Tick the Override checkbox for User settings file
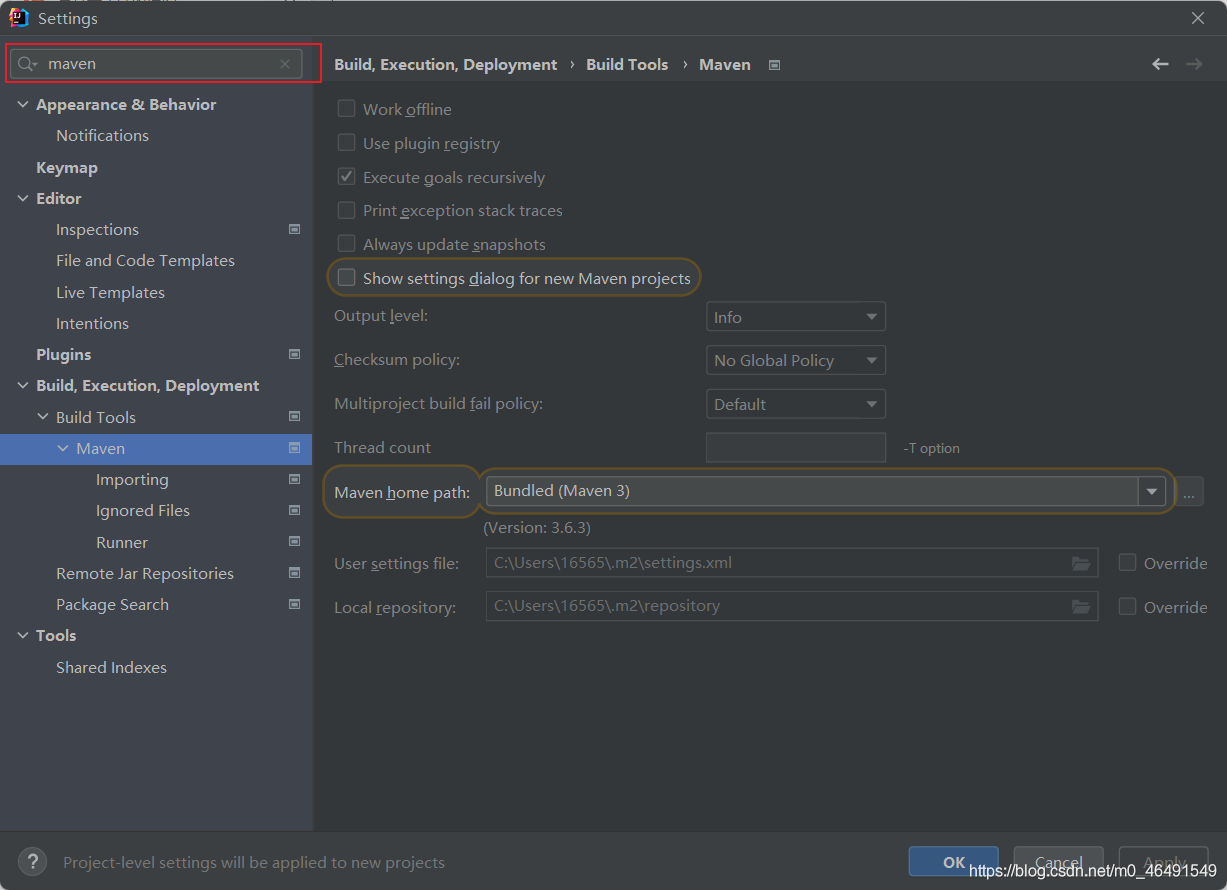 (1127, 563)
